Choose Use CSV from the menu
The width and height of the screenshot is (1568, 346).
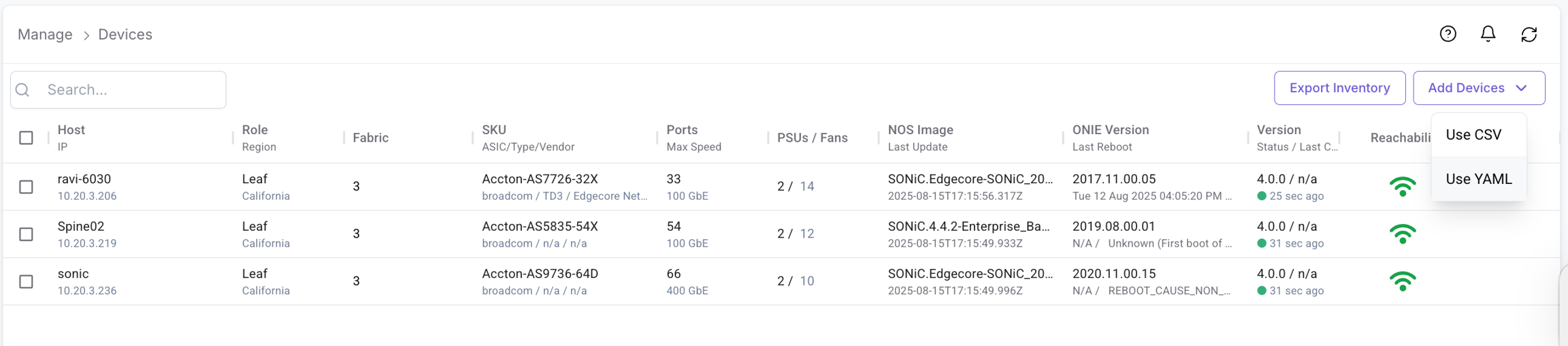pos(1473,135)
